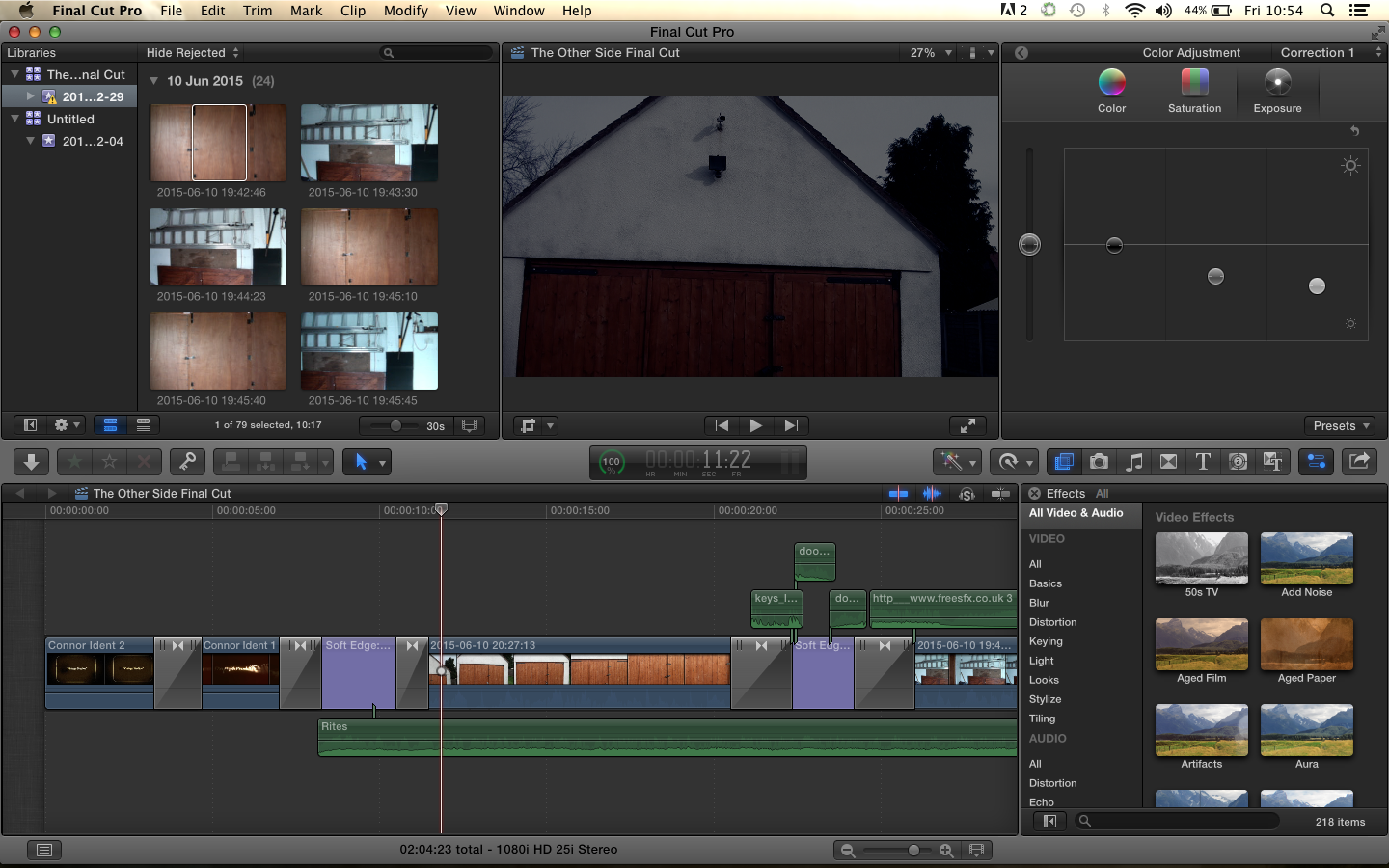Select the Distortion video effects category

pos(1052,622)
